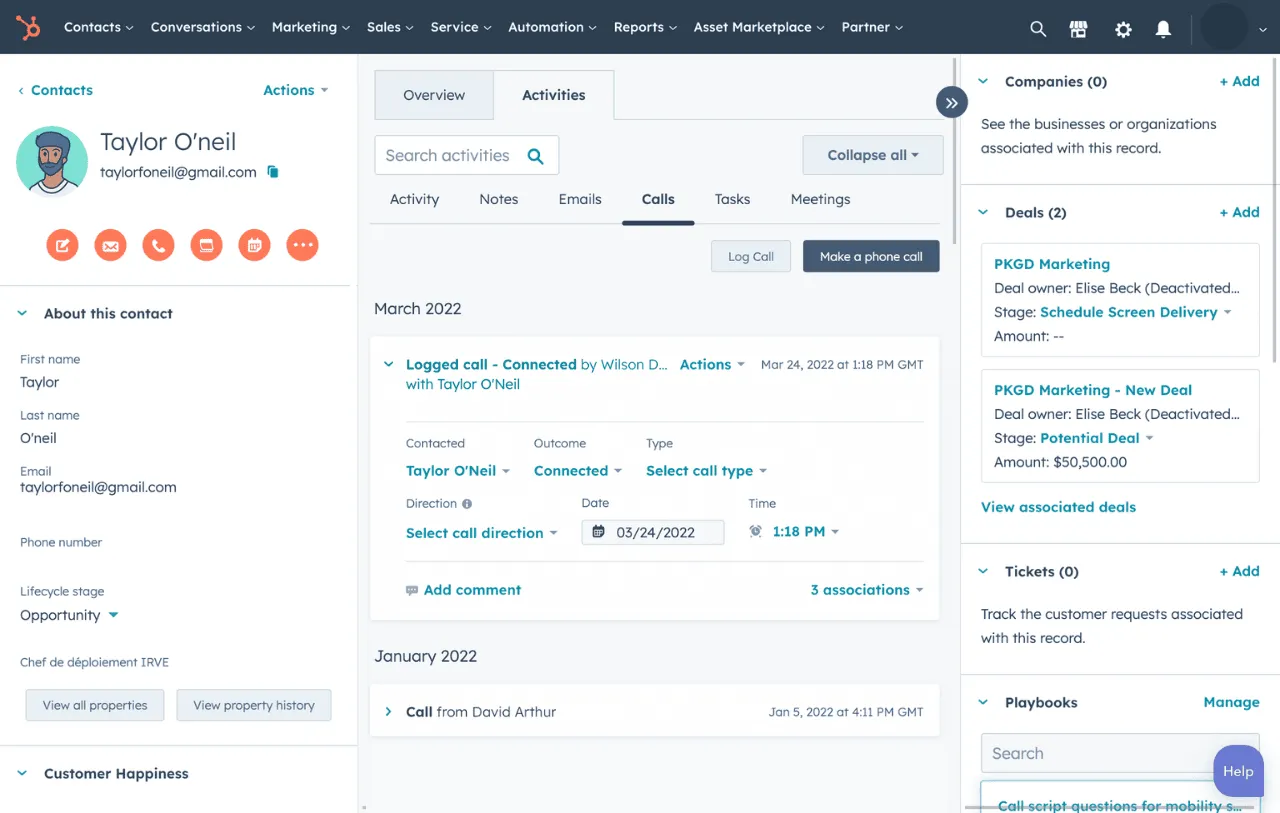Click the Log Call button

pos(751,256)
